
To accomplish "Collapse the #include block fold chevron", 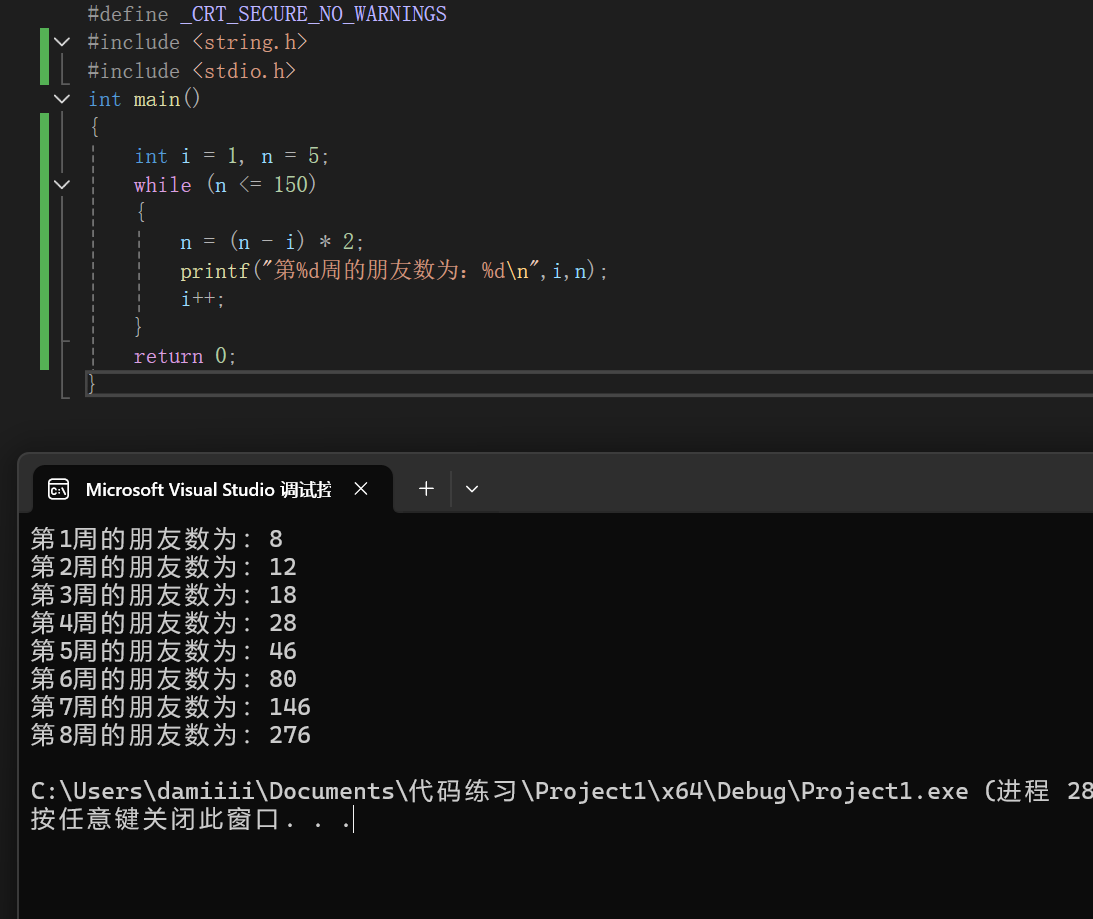I will [62, 42].
